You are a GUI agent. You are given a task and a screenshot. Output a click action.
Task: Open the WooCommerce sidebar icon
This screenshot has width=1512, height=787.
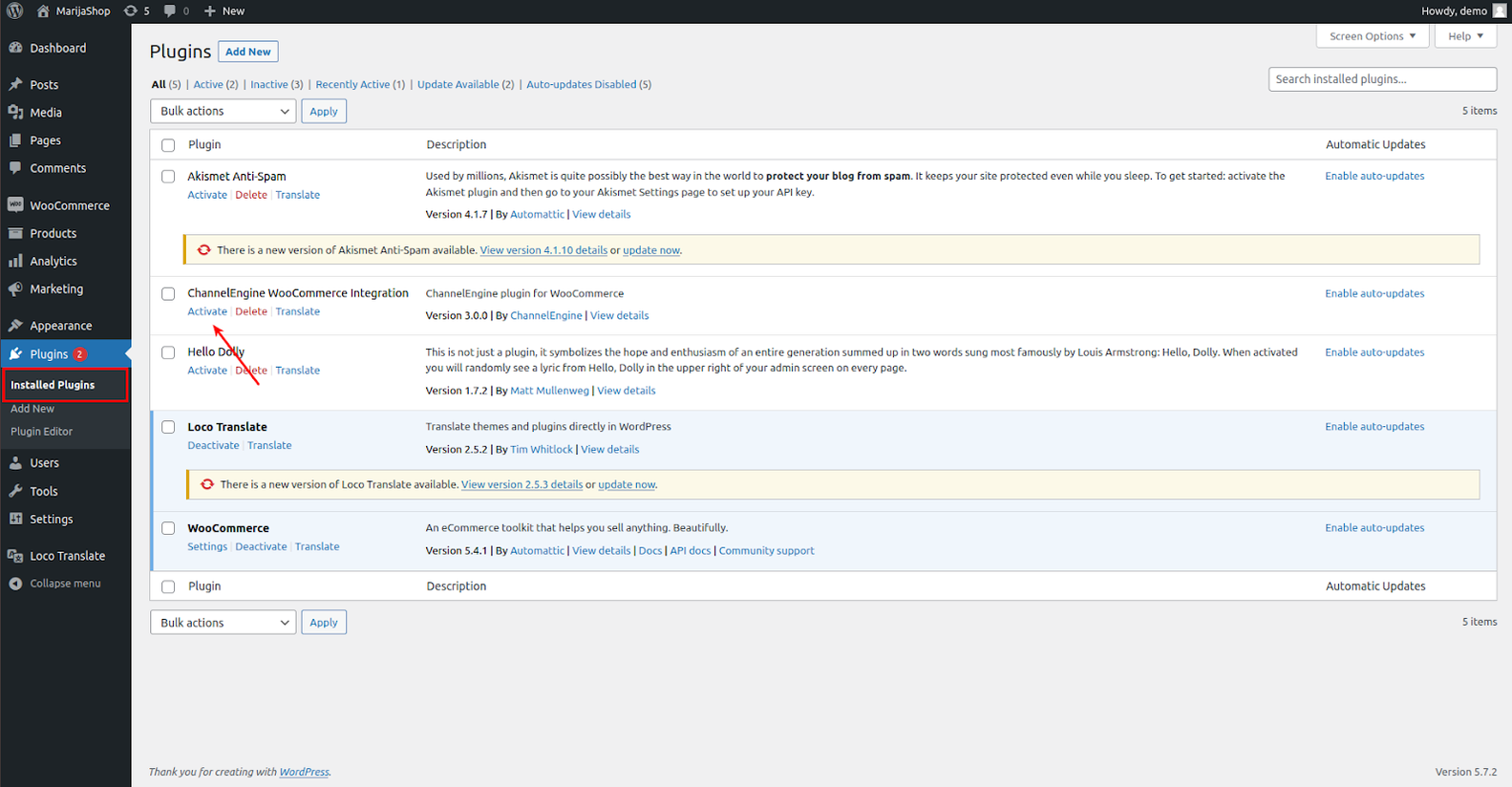(15, 204)
